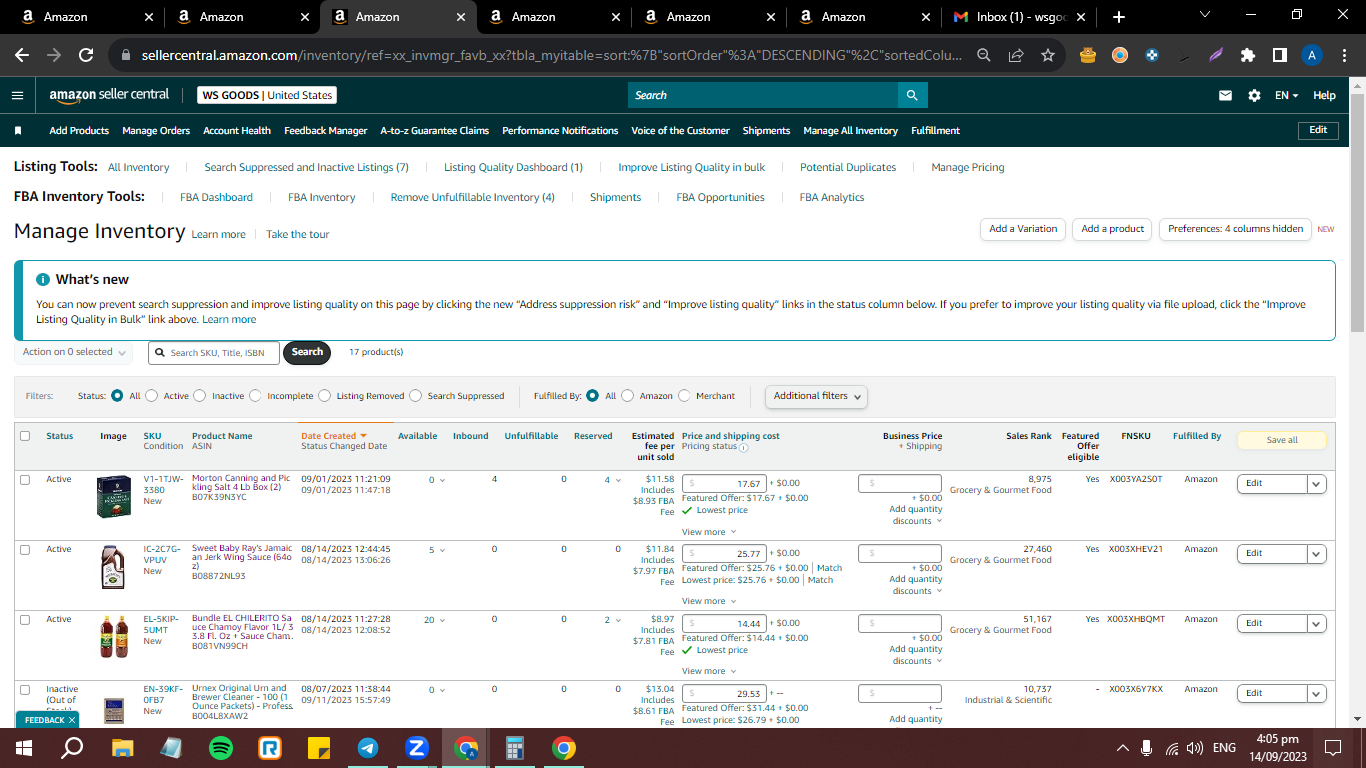Click the Search SKU, Title, ISBN field
Viewport: 1366px width, 768px height.
tap(214, 352)
